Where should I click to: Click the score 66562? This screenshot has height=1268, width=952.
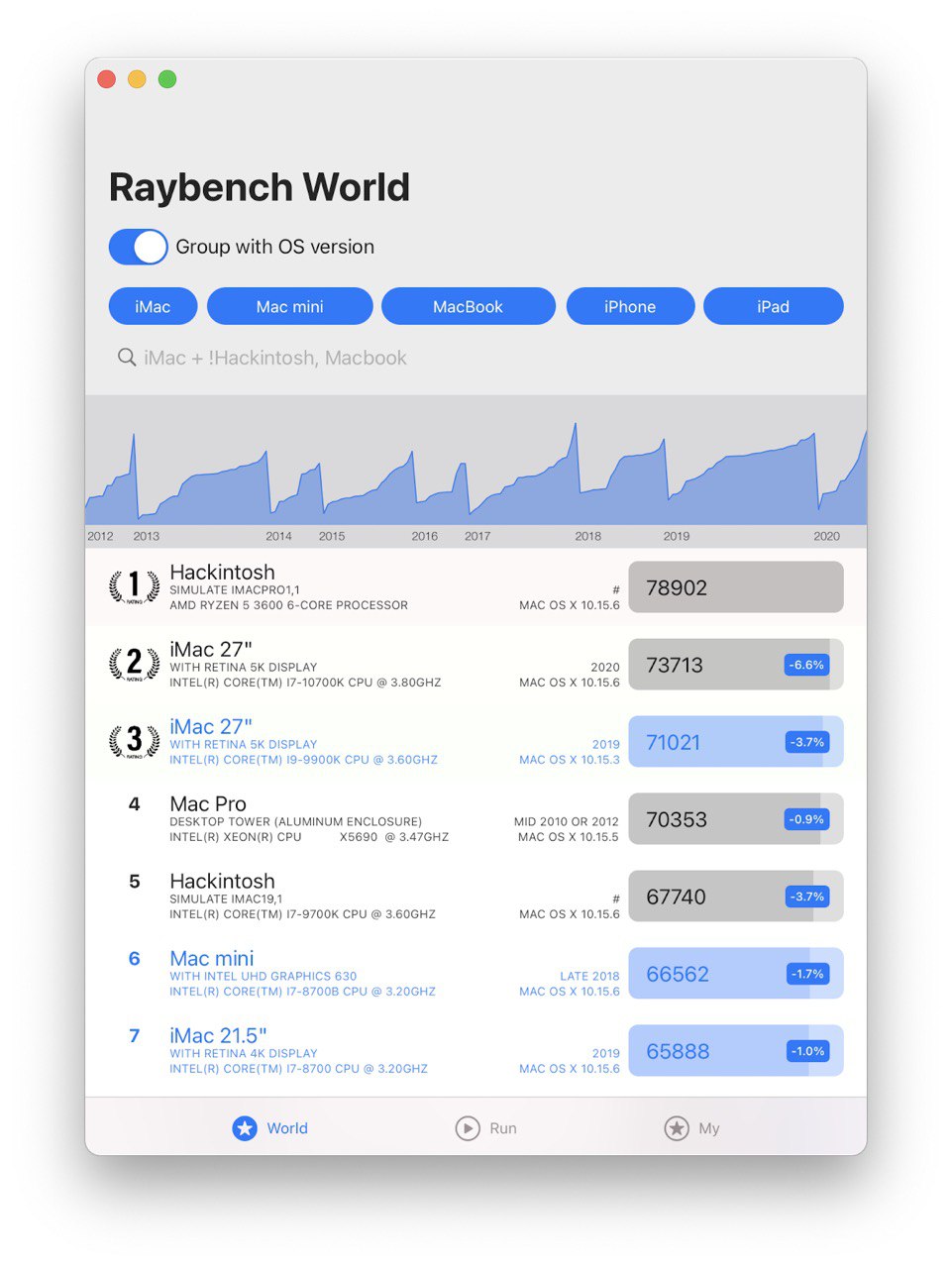pos(678,975)
